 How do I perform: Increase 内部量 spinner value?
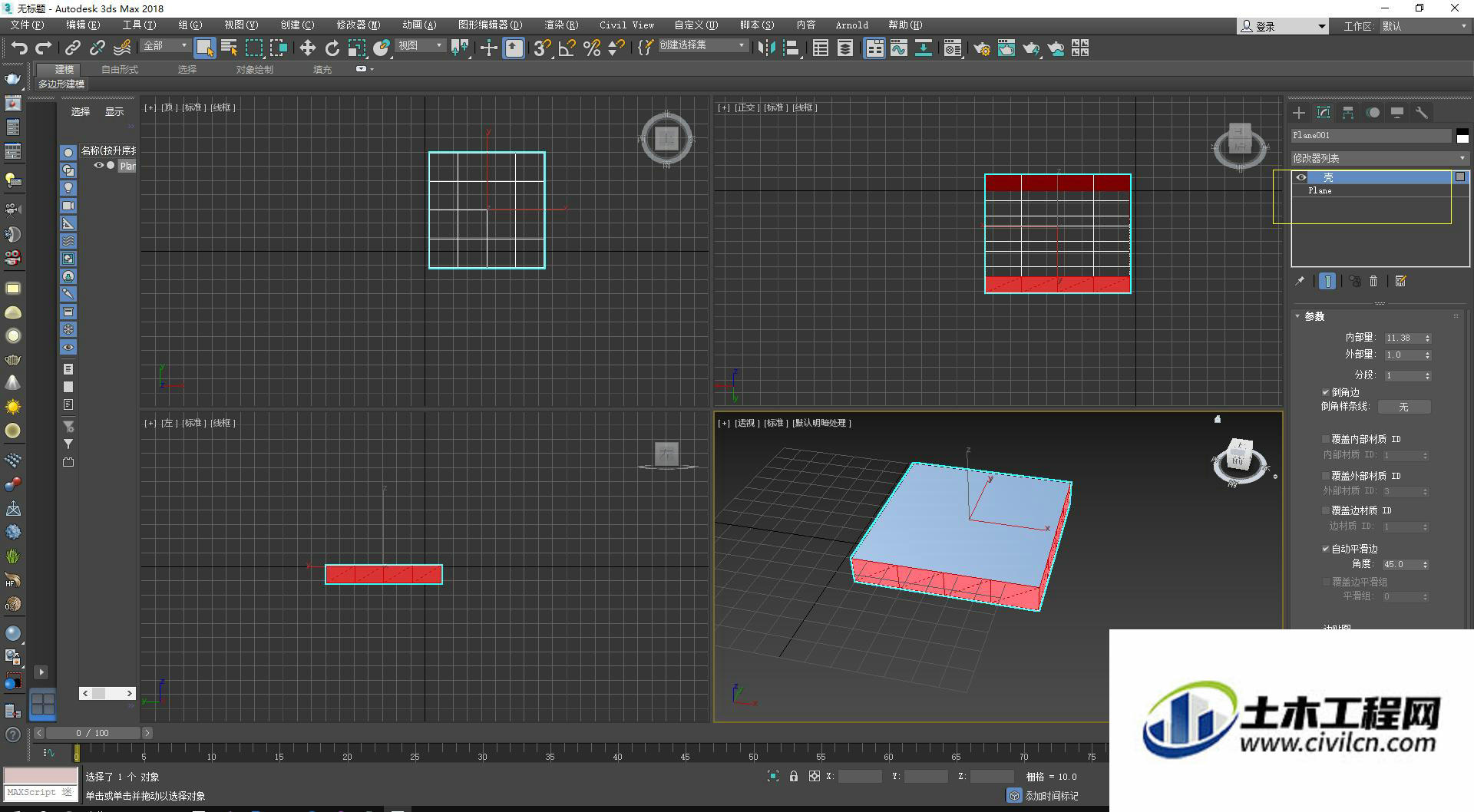[x=1428, y=335]
